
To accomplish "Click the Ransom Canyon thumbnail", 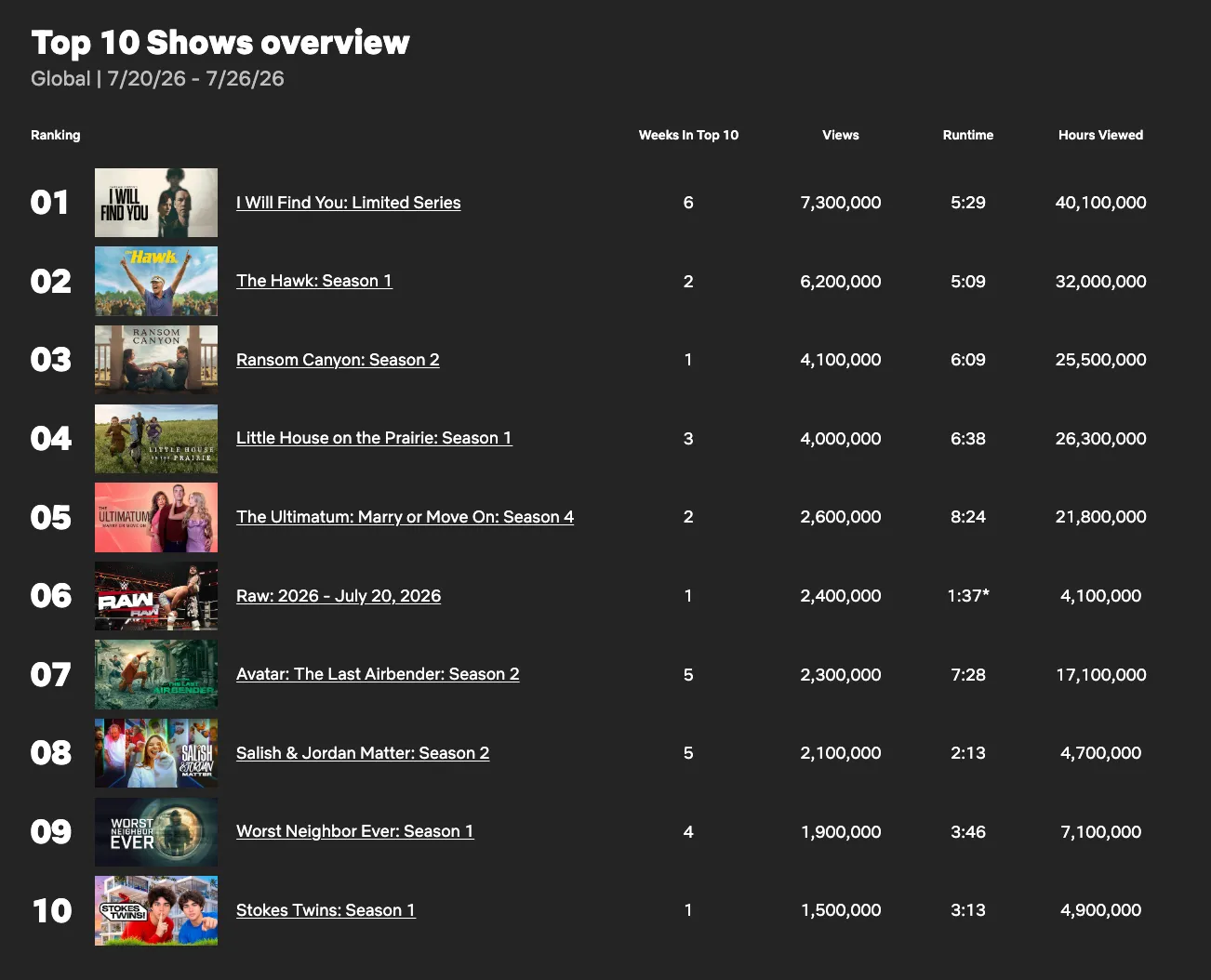I will tap(156, 360).
